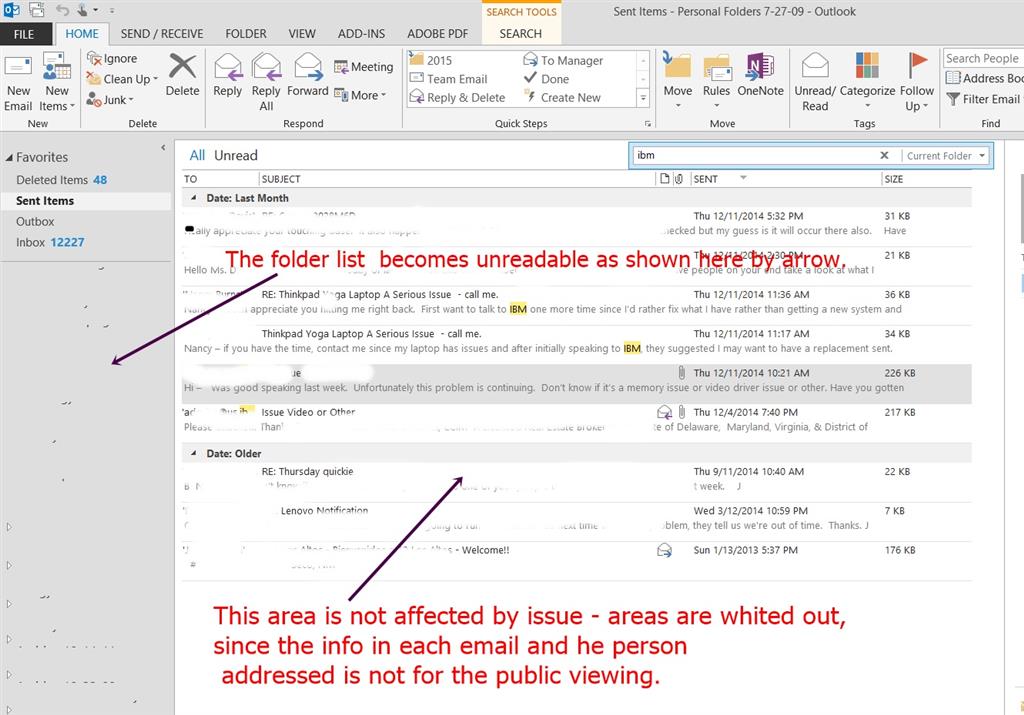Open the Filter Email menu
The height and width of the screenshot is (715, 1024).
click(985, 99)
